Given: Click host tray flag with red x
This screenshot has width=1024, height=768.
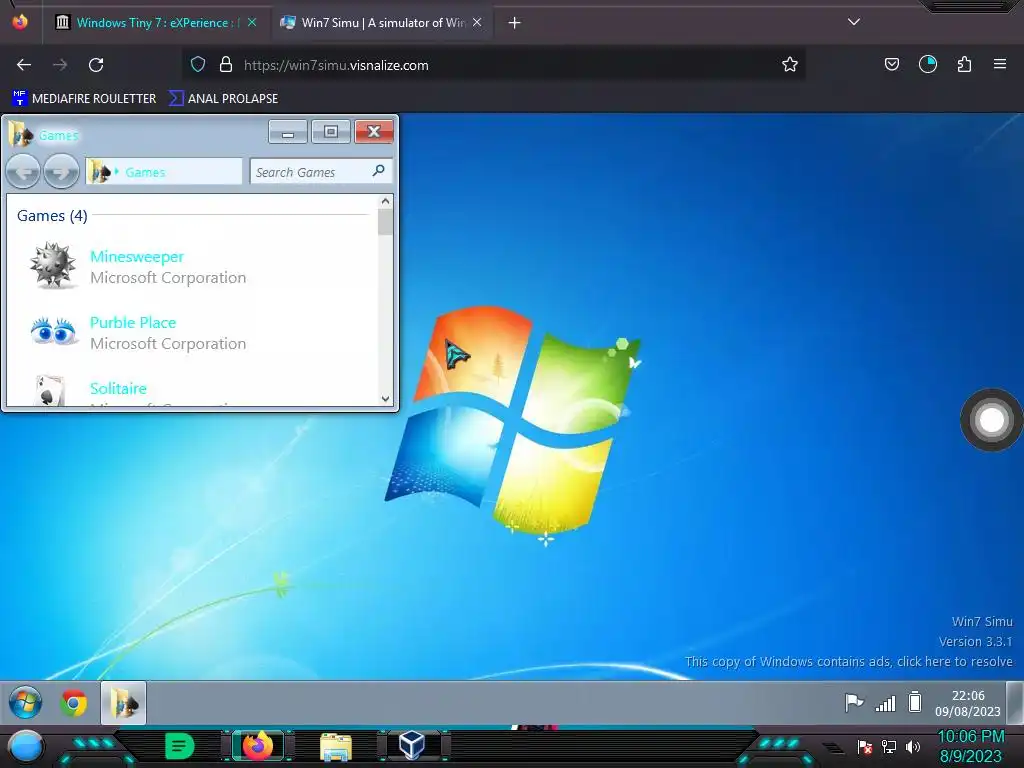Looking at the screenshot, I should point(865,746).
